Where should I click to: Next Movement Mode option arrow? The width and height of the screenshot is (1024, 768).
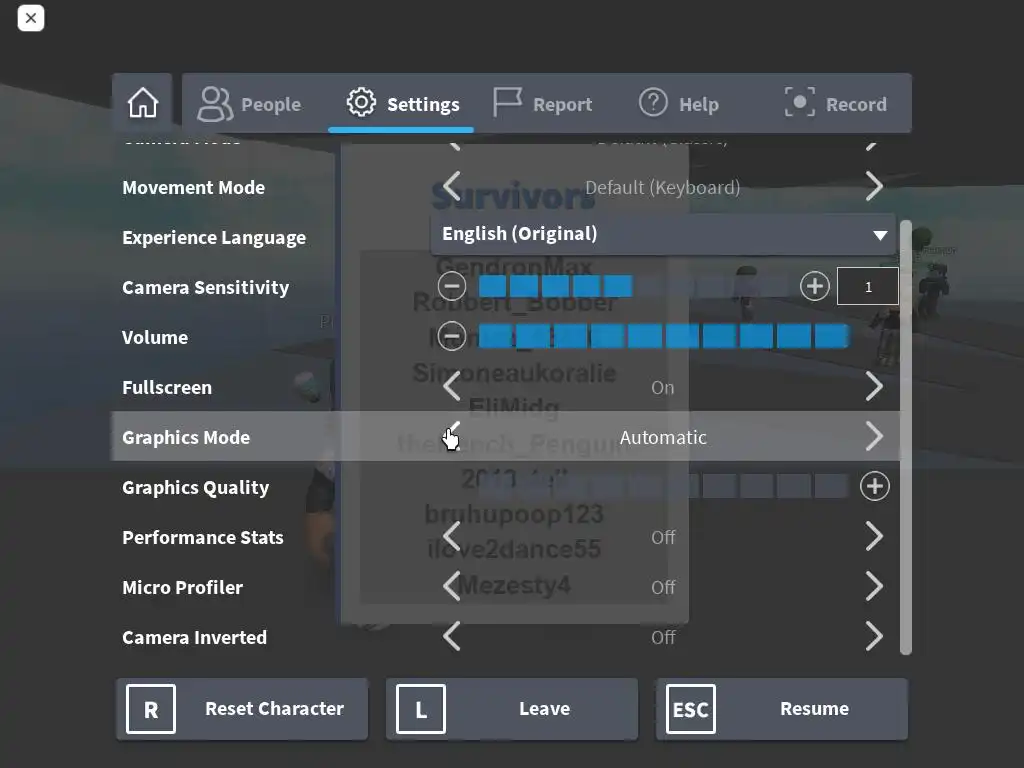tap(874, 187)
